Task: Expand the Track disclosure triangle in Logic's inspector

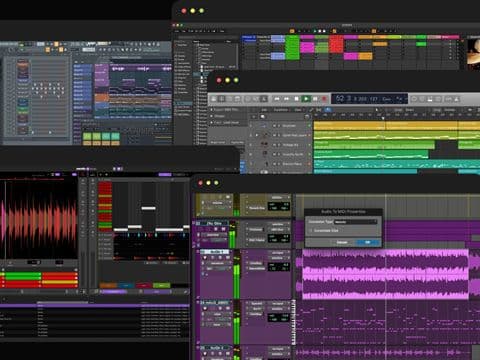Action: click(x=211, y=122)
